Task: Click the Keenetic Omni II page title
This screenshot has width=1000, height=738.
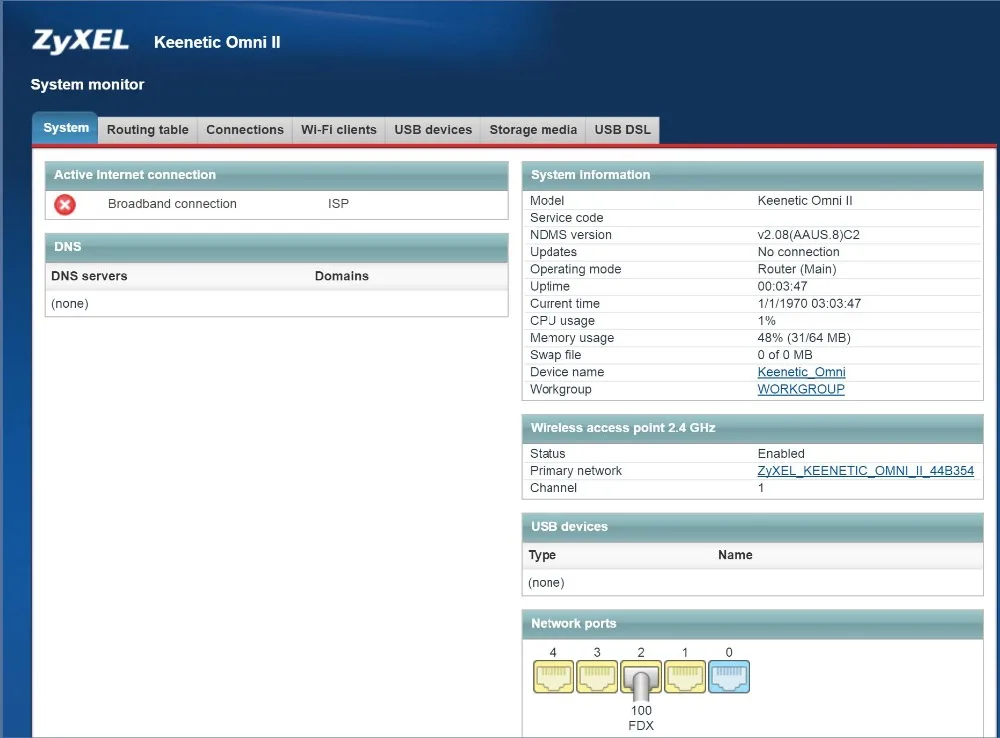Action: click(x=217, y=42)
